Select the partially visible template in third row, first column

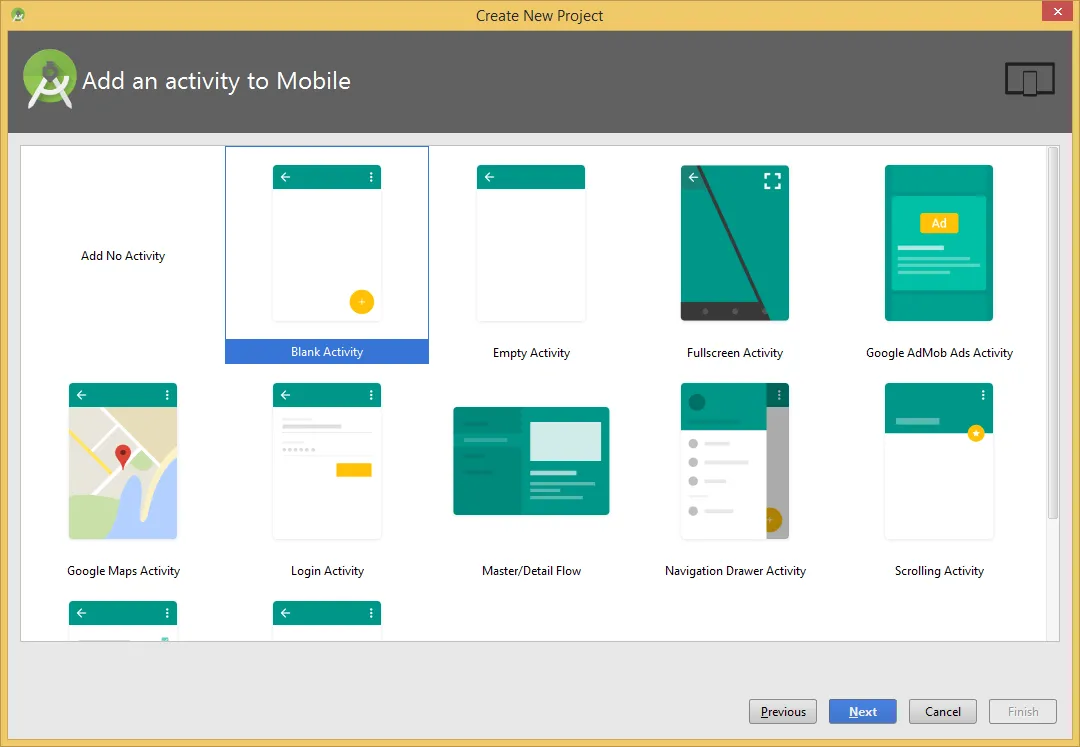[123, 621]
